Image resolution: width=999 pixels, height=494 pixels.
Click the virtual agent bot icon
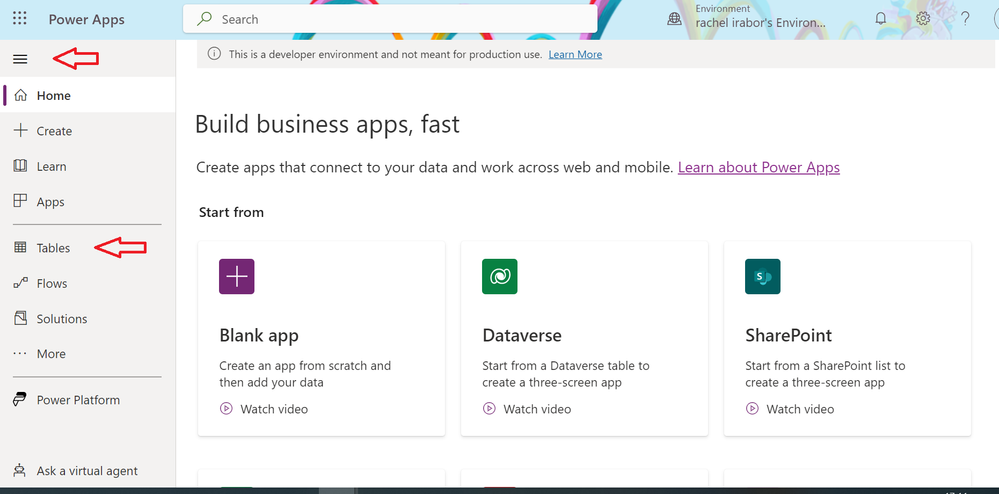pos(20,471)
